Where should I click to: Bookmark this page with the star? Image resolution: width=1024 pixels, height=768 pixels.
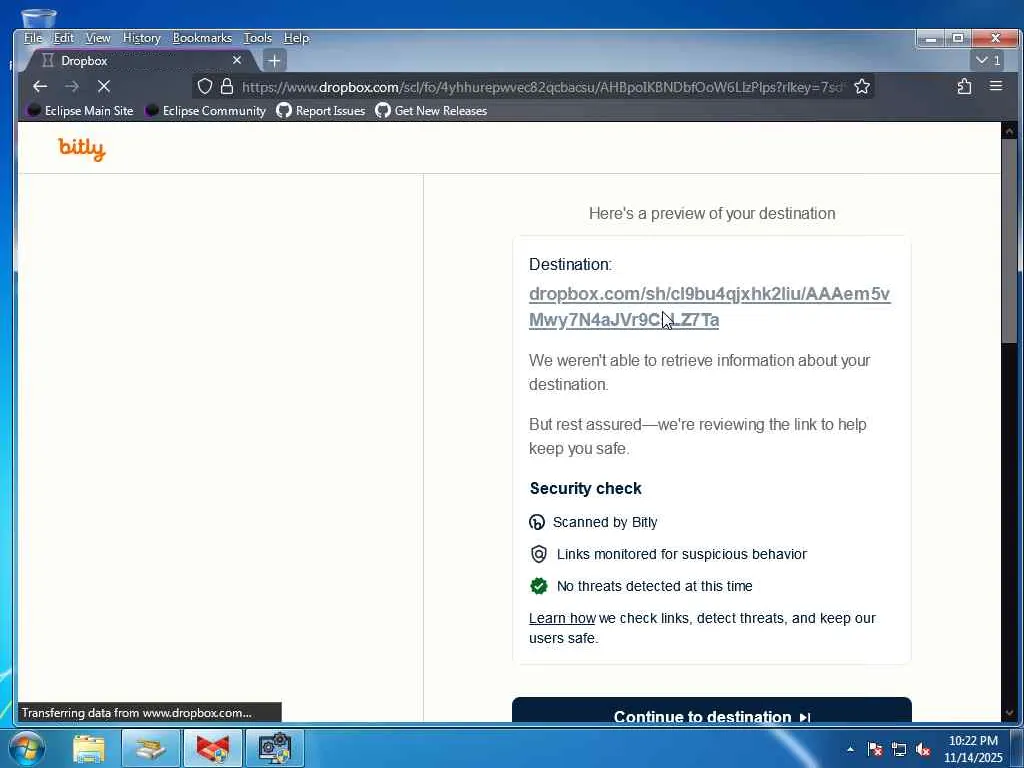coord(862,86)
